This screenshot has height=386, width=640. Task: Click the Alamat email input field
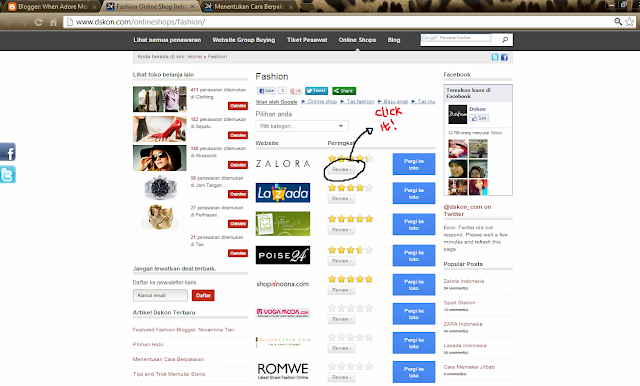point(160,295)
